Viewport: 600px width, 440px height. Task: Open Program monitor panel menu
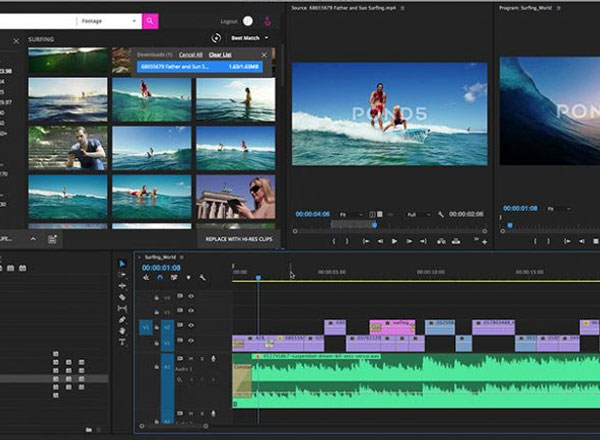coord(558,8)
